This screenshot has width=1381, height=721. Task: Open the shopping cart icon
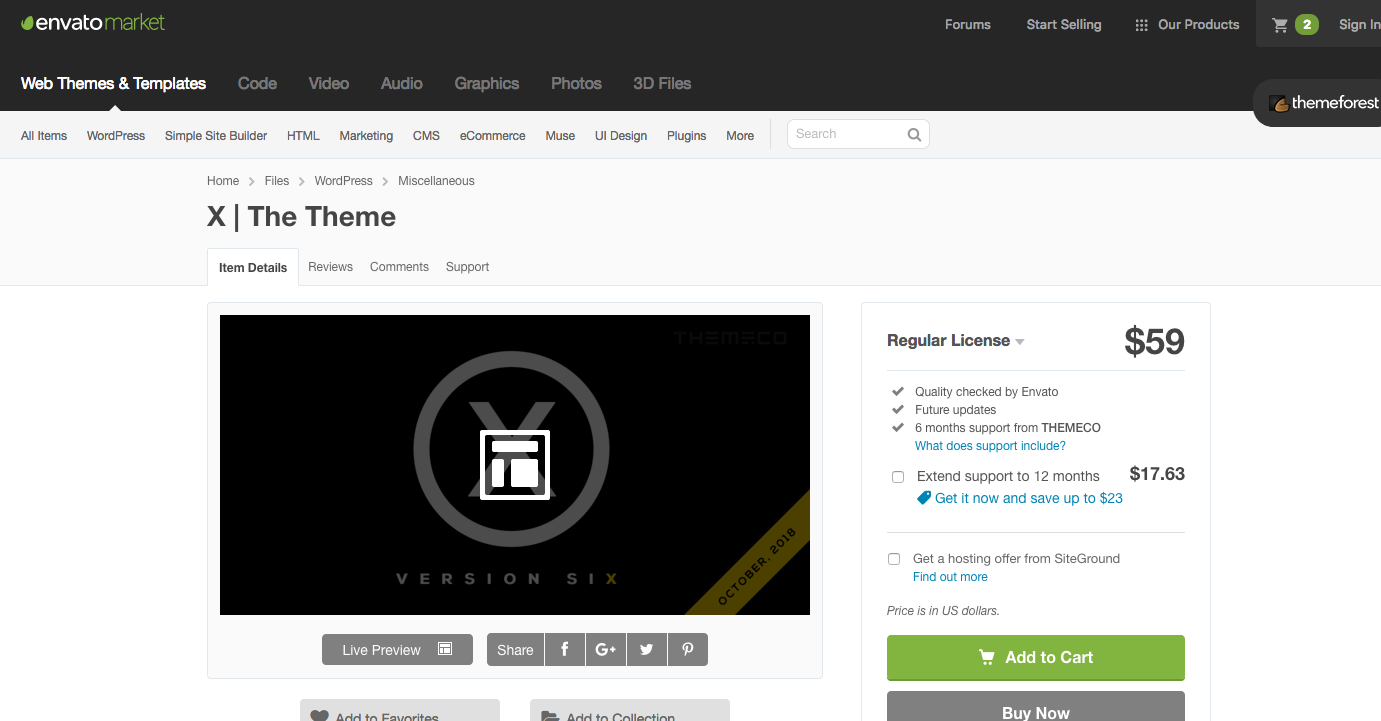(x=1280, y=25)
